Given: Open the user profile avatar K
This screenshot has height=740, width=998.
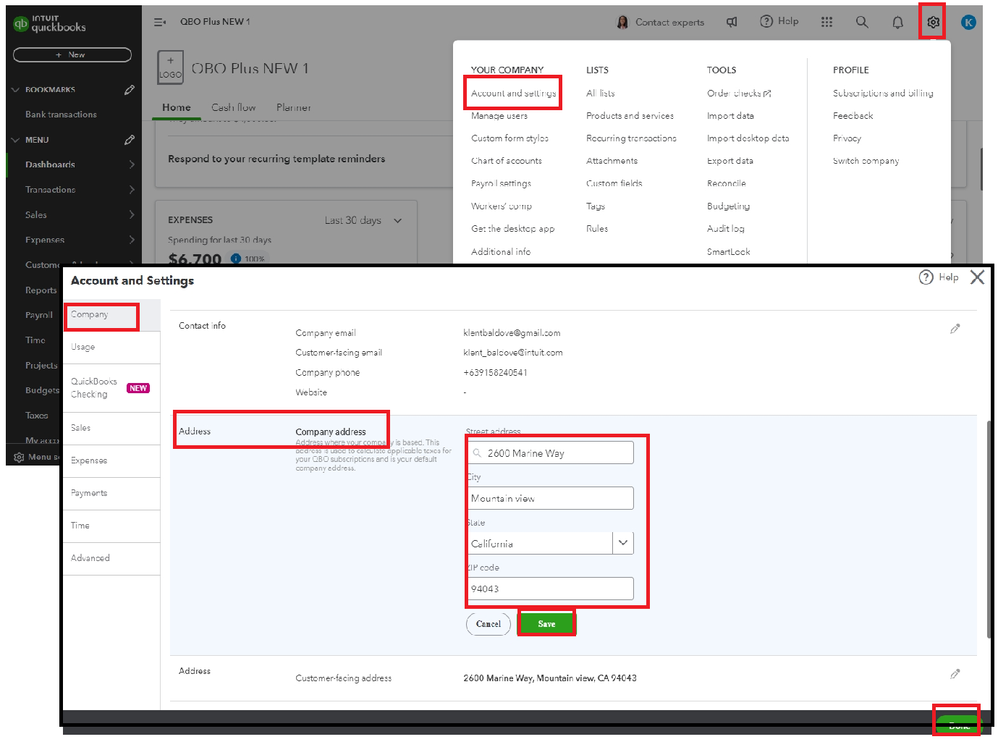Looking at the screenshot, I should 968,22.
